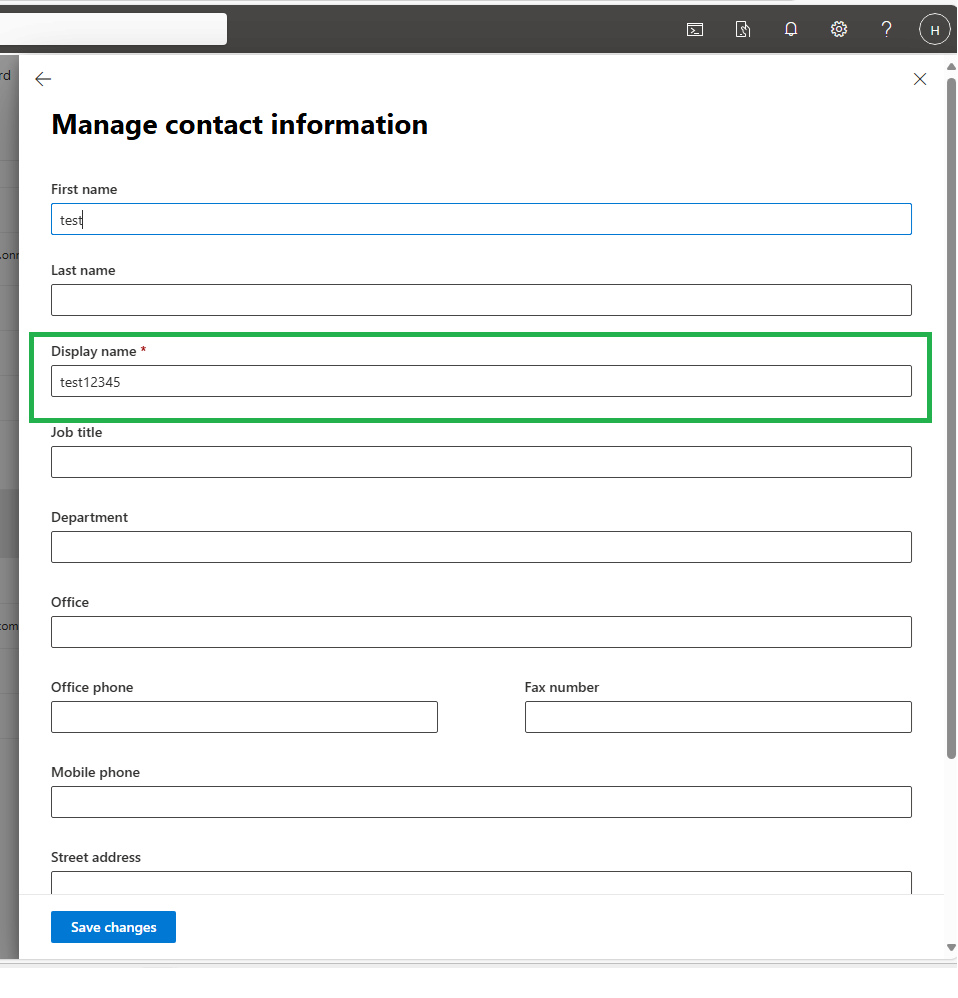Go back with the left arrow

(x=43, y=79)
